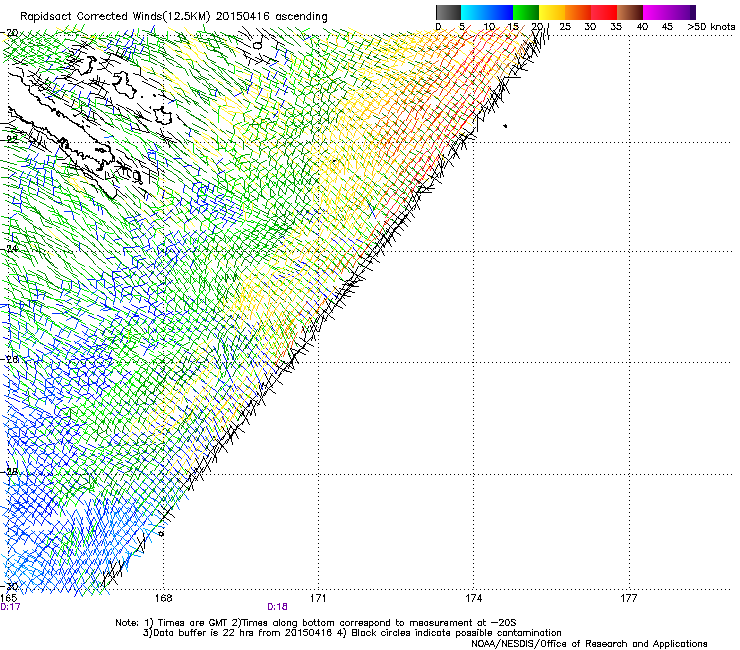Click legend tick label '35'
Screen dimensions: 740x650
[616, 27]
